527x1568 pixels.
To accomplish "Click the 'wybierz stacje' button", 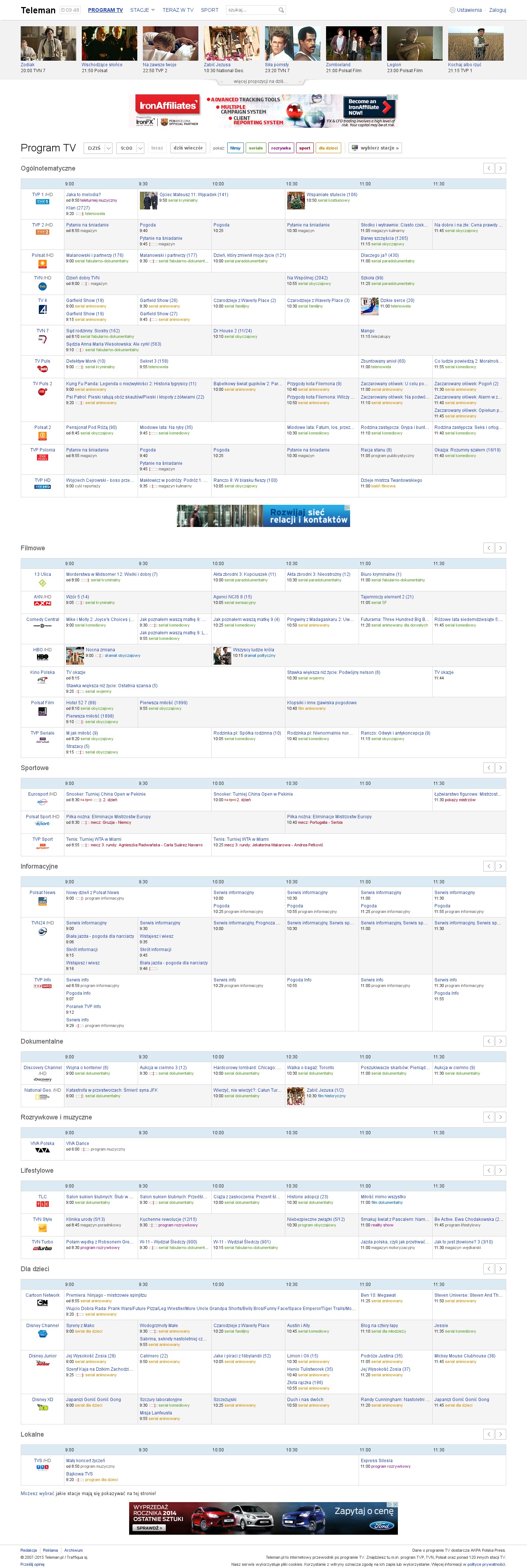I will pyautogui.click(x=375, y=148).
